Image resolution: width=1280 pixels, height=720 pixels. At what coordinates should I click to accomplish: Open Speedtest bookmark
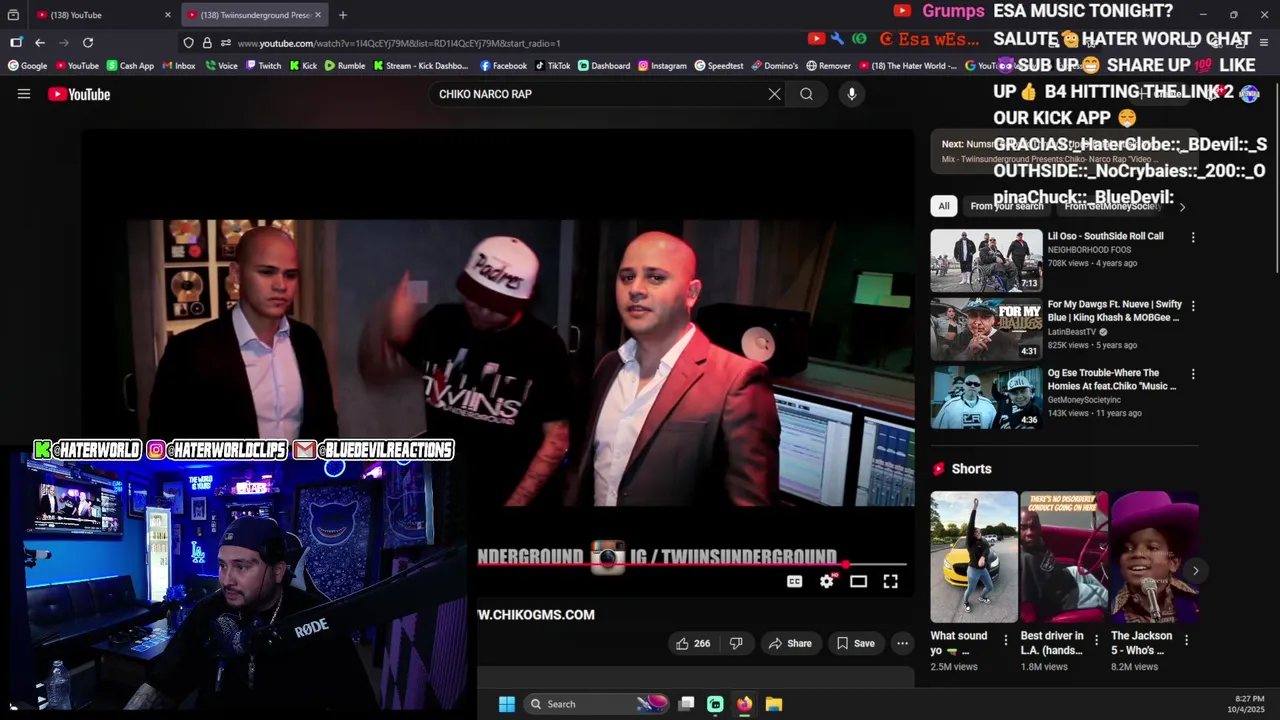click(719, 66)
